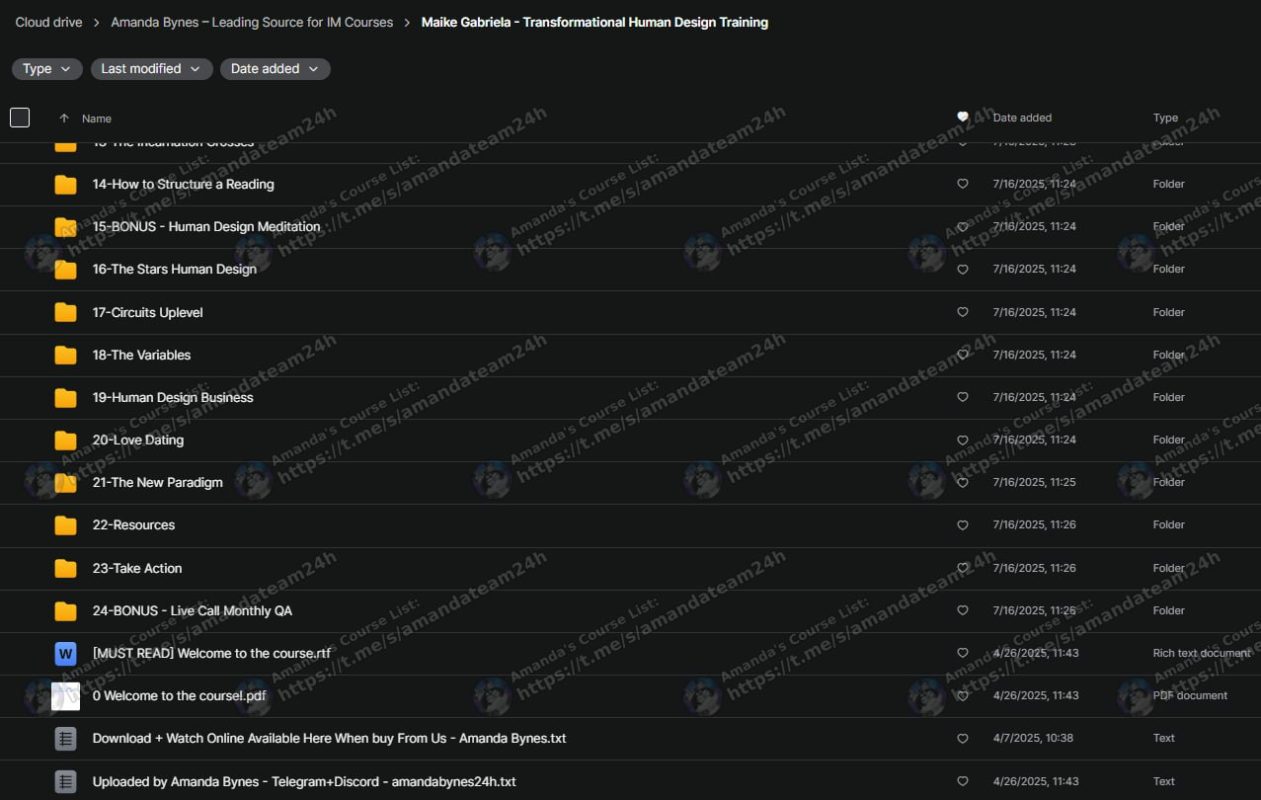The width and height of the screenshot is (1261, 800).
Task: Click the folder icon beside 22-Resources
Action: 65,525
